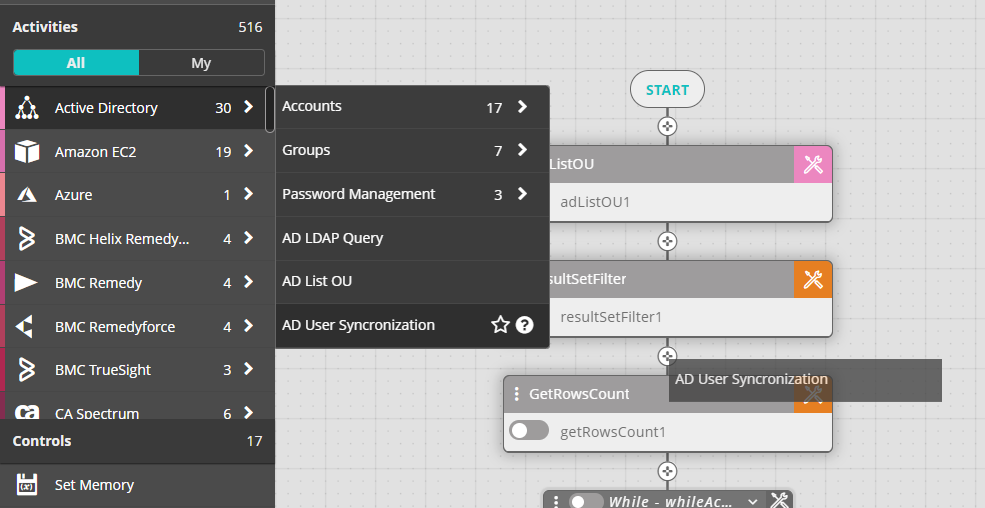Open settings wrench on resultSetFilter1 node
This screenshot has height=508, width=985.
click(x=813, y=279)
